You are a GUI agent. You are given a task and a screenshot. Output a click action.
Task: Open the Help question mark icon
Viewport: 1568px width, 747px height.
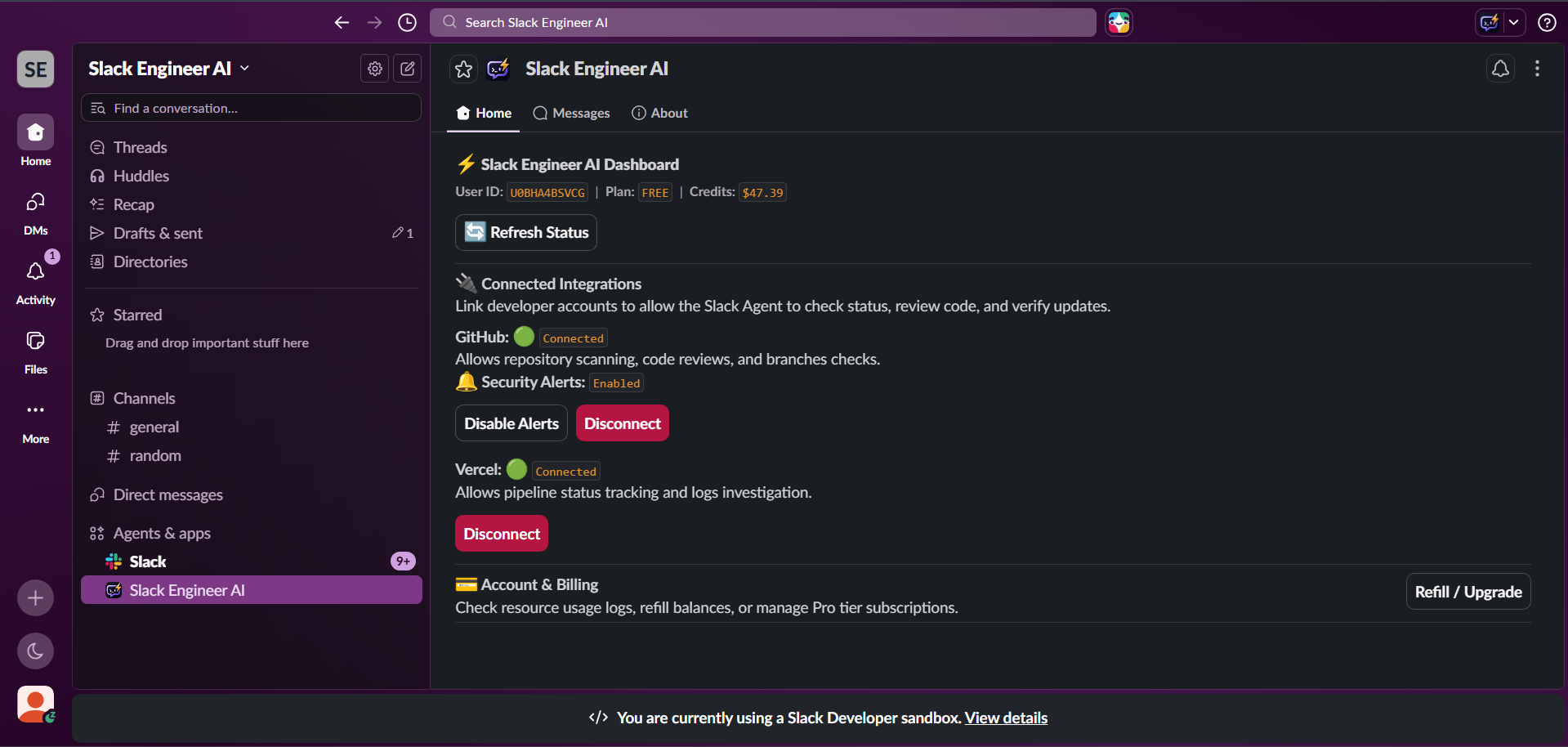[x=1547, y=23]
